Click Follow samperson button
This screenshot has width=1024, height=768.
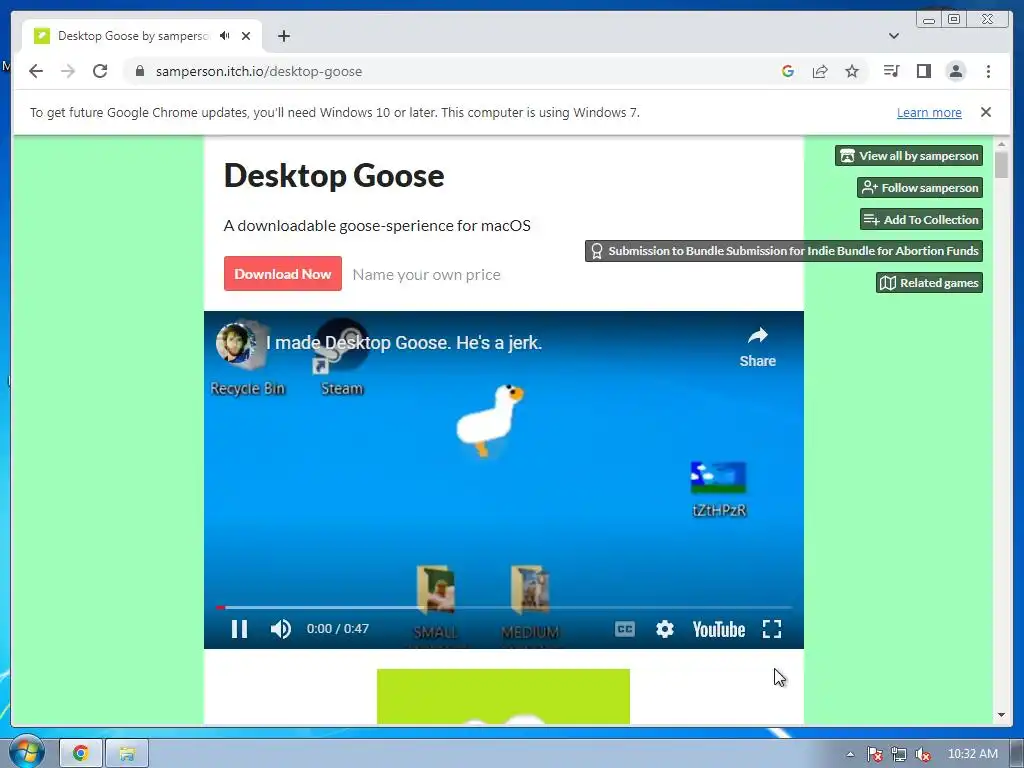click(x=920, y=187)
